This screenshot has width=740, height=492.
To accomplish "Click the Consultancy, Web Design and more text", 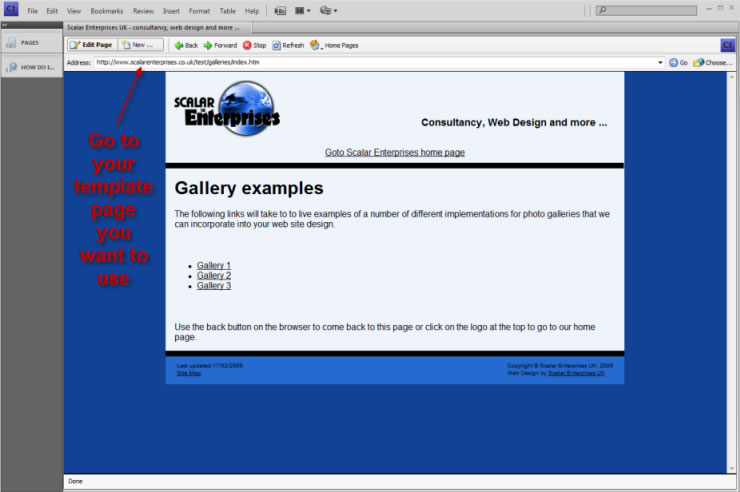I will (x=514, y=123).
